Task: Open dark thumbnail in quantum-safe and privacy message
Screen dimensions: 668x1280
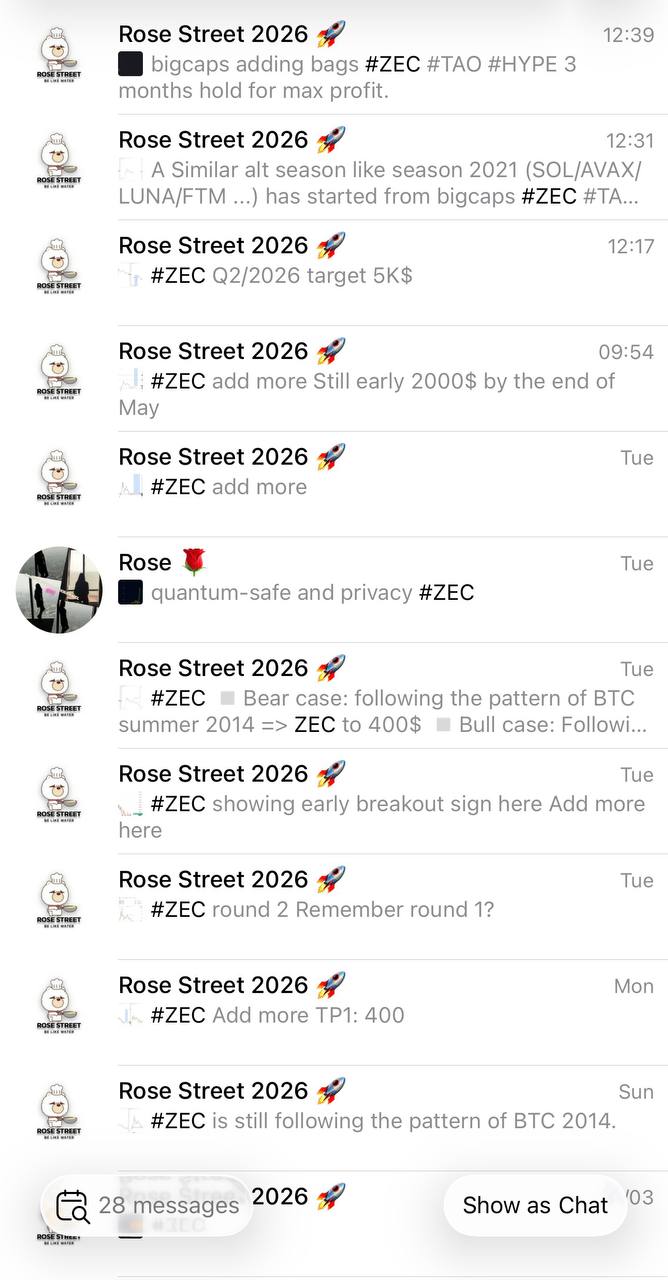Action: [130, 592]
